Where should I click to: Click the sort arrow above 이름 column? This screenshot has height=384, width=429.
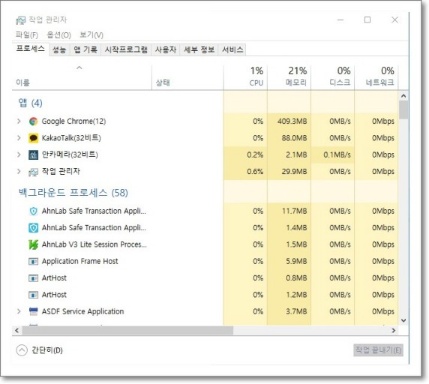(79, 68)
